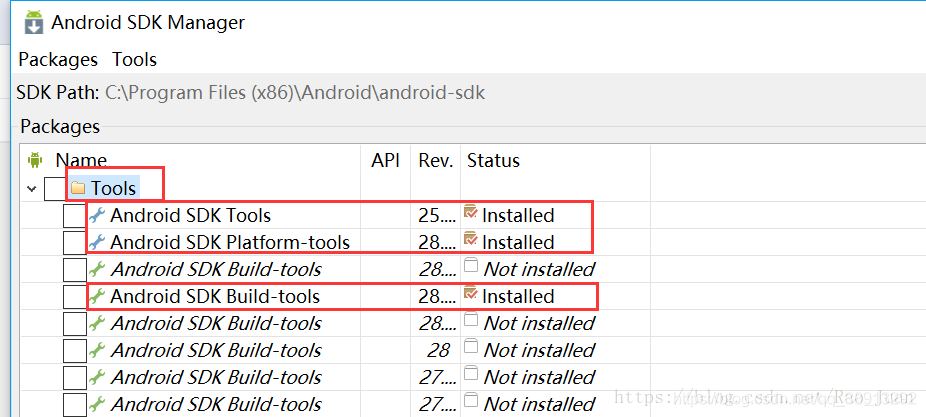Image resolution: width=926 pixels, height=417 pixels.
Task: Click the blue wrench icon of Android SDK Platform-tools
Action: 97,242
